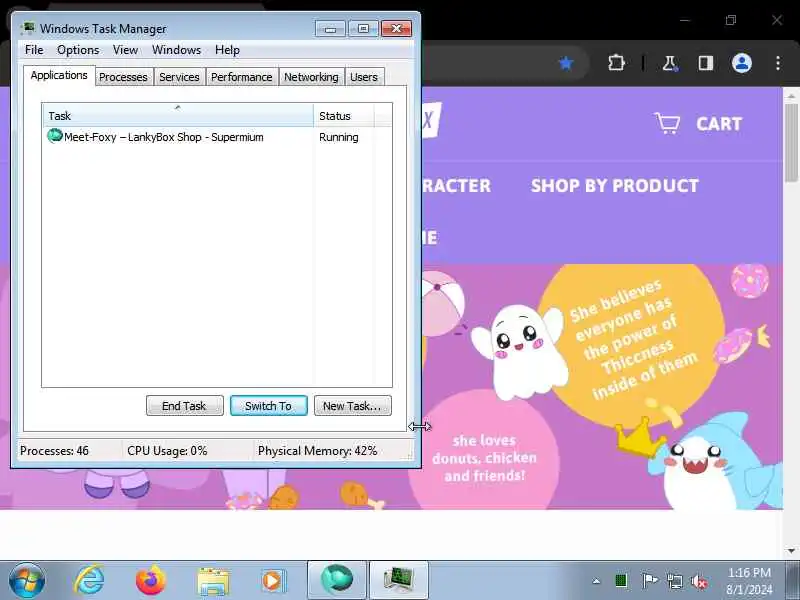Viewport: 800px width, 600px height.
Task: Open Windows Explorer folder in taskbar
Action: coord(213,581)
